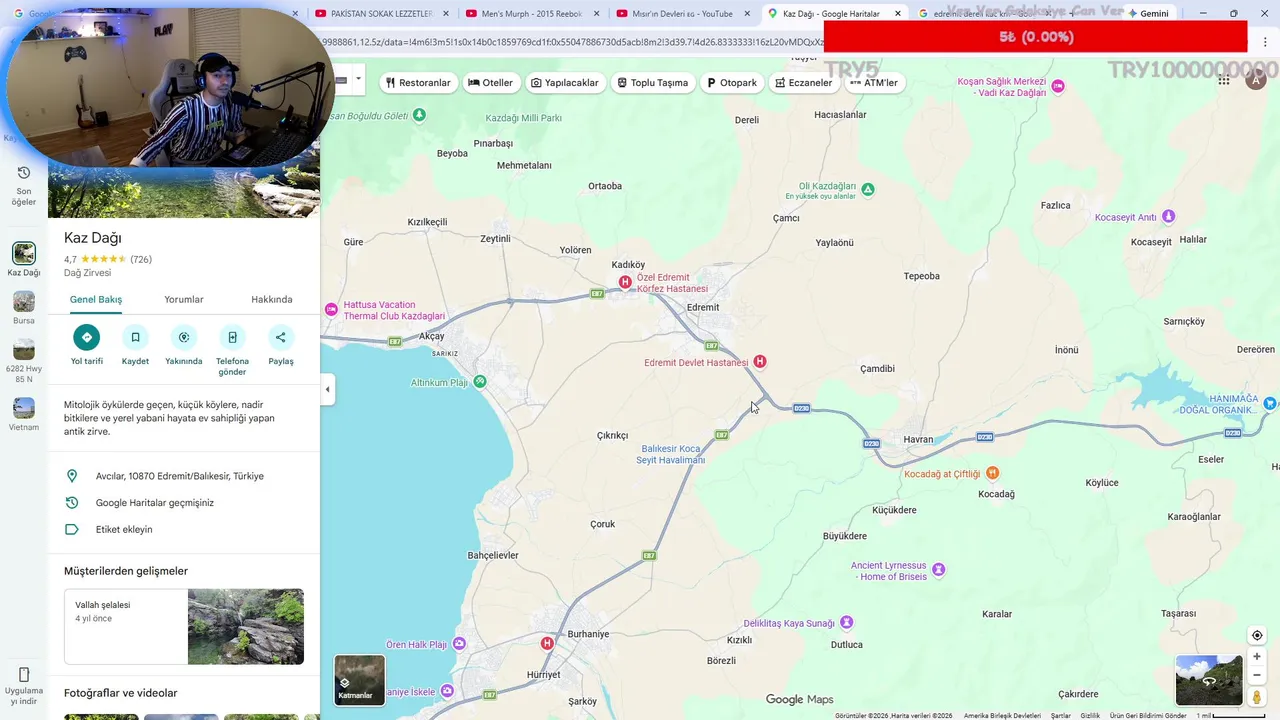Center map on my location
The image size is (1280, 720).
coord(1257,635)
